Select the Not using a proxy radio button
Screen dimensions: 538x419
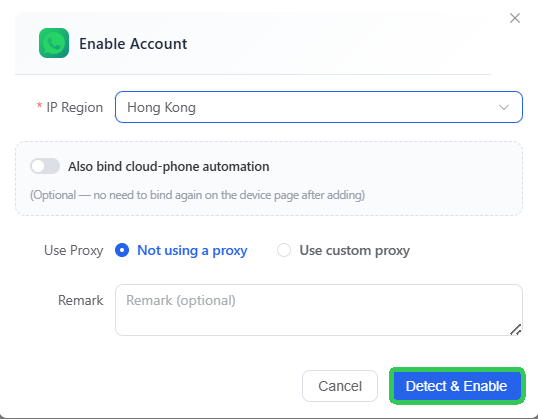tap(122, 250)
